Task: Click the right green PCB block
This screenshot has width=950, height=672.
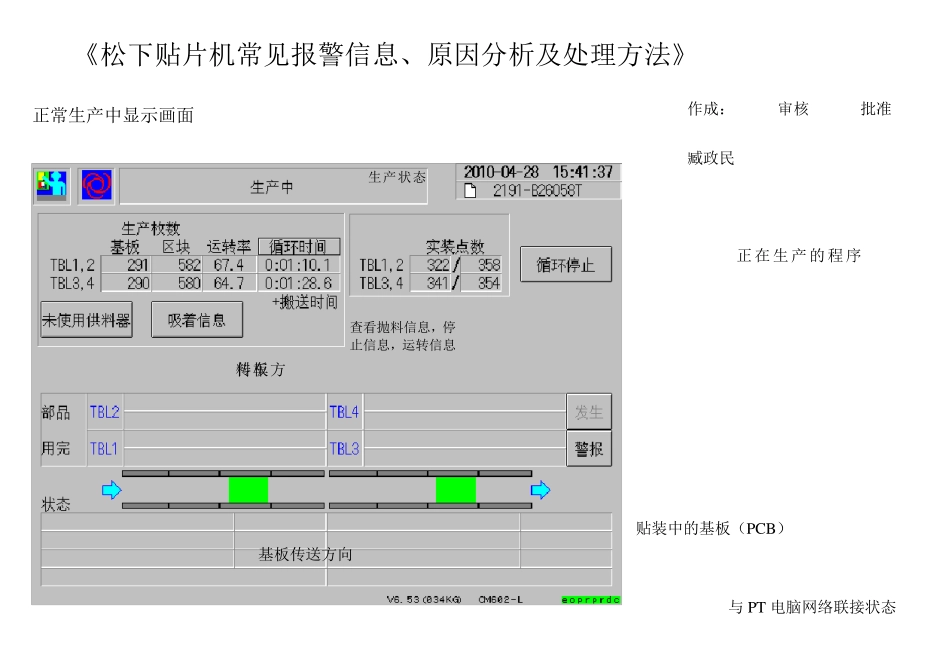Action: click(456, 490)
